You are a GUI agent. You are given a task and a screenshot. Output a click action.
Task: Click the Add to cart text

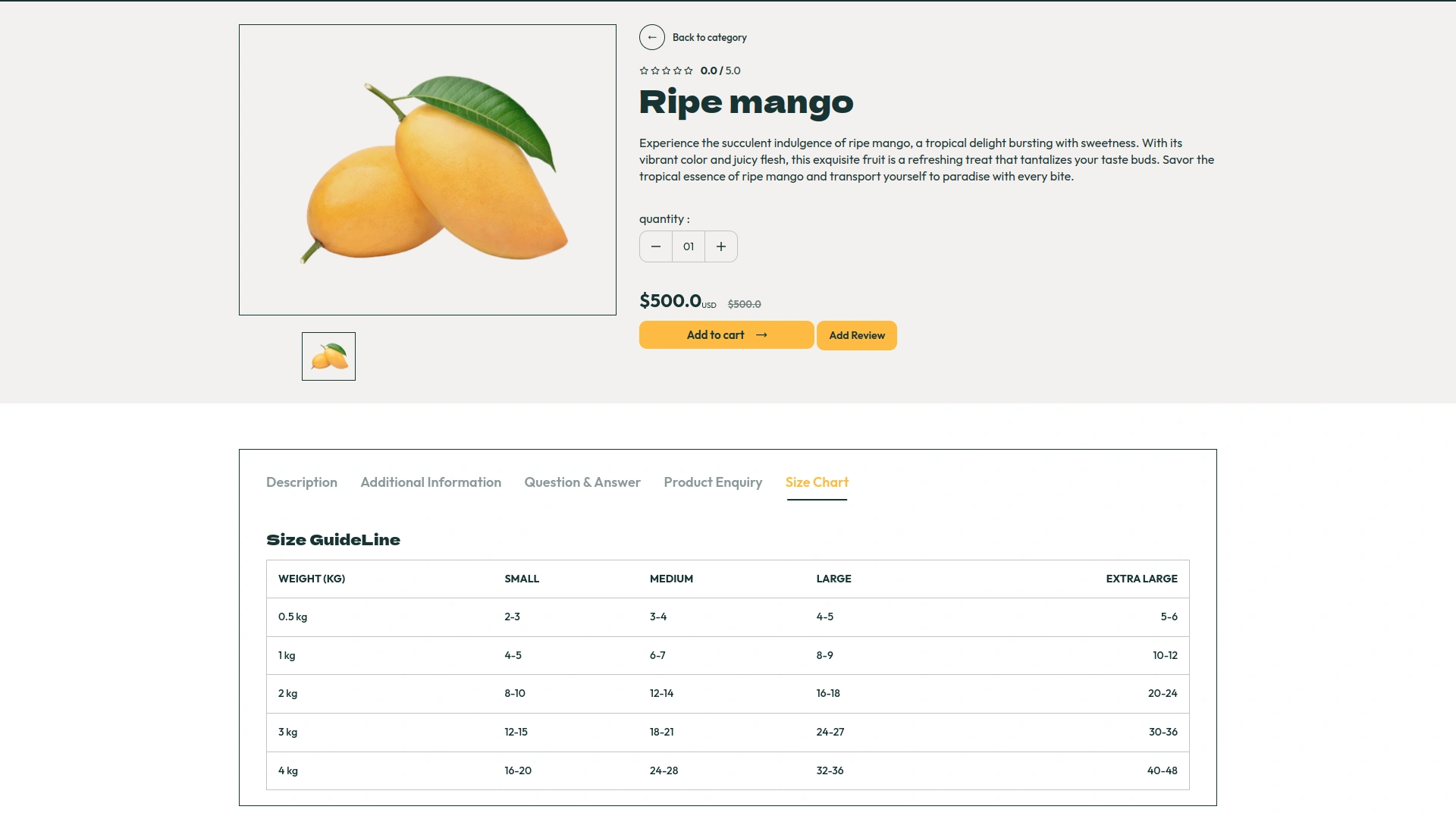(715, 335)
